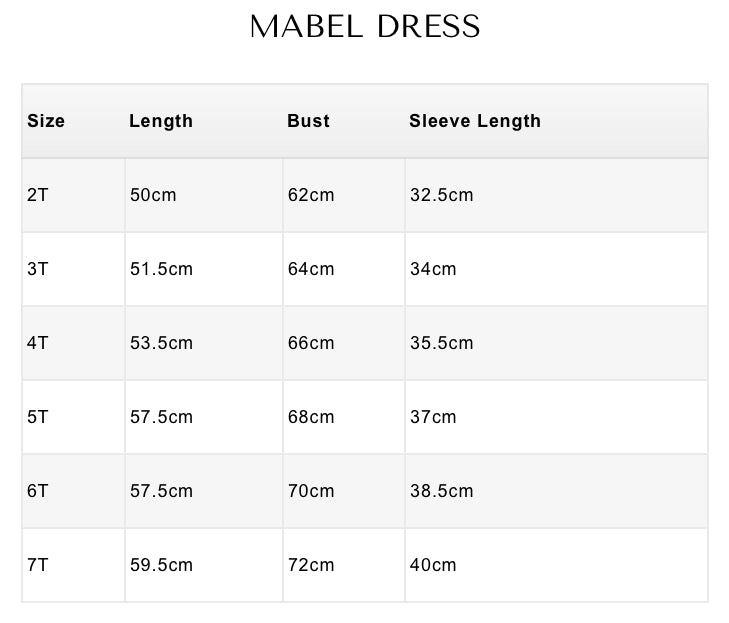Click the 68cm bust value
The height and width of the screenshot is (623, 729).
point(311,417)
